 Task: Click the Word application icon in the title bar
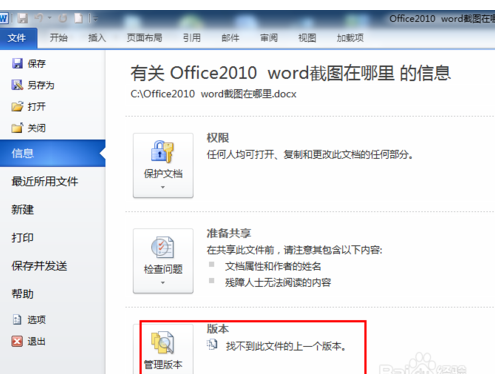tap(4, 18)
